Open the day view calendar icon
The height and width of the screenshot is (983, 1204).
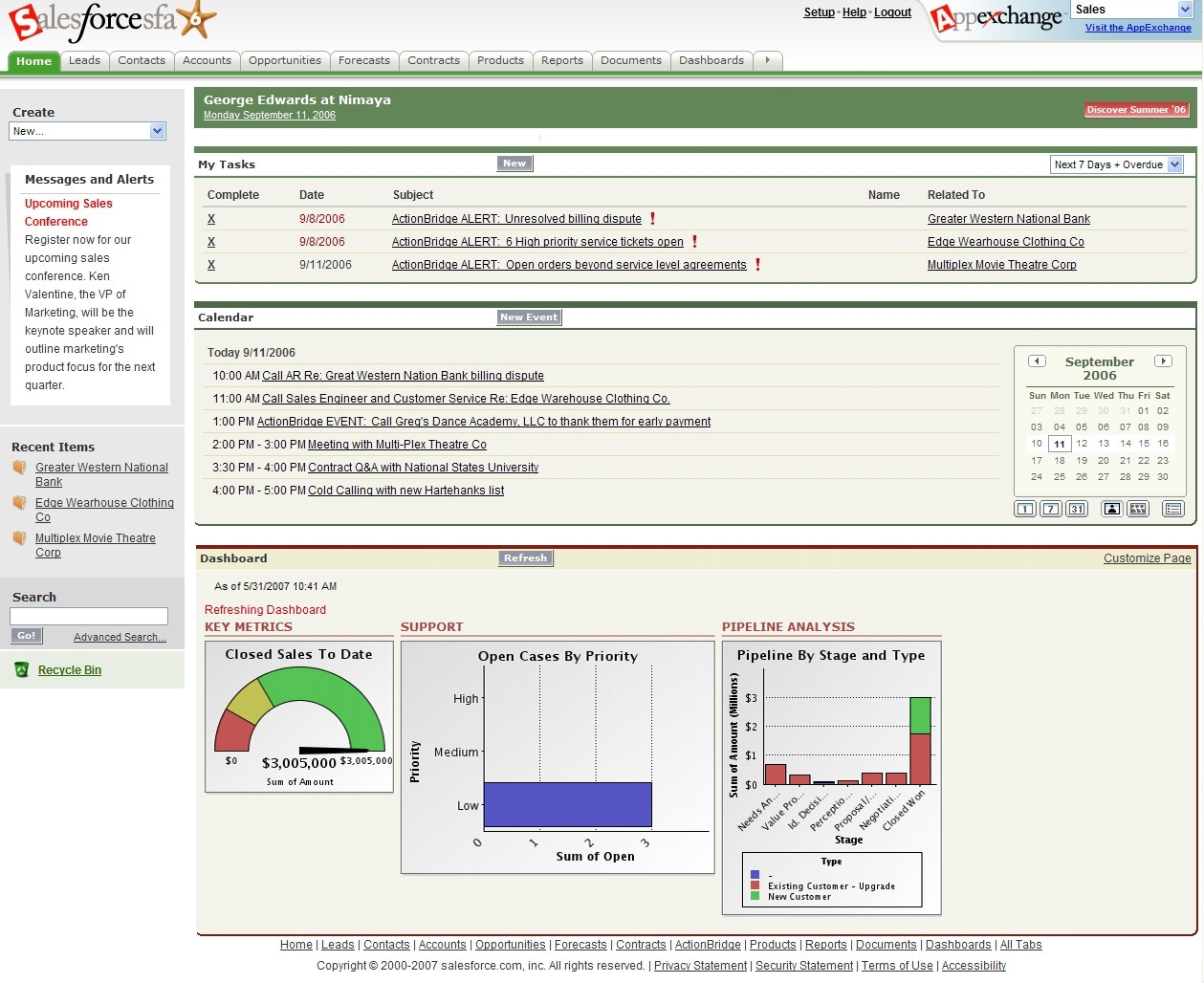tap(1025, 509)
